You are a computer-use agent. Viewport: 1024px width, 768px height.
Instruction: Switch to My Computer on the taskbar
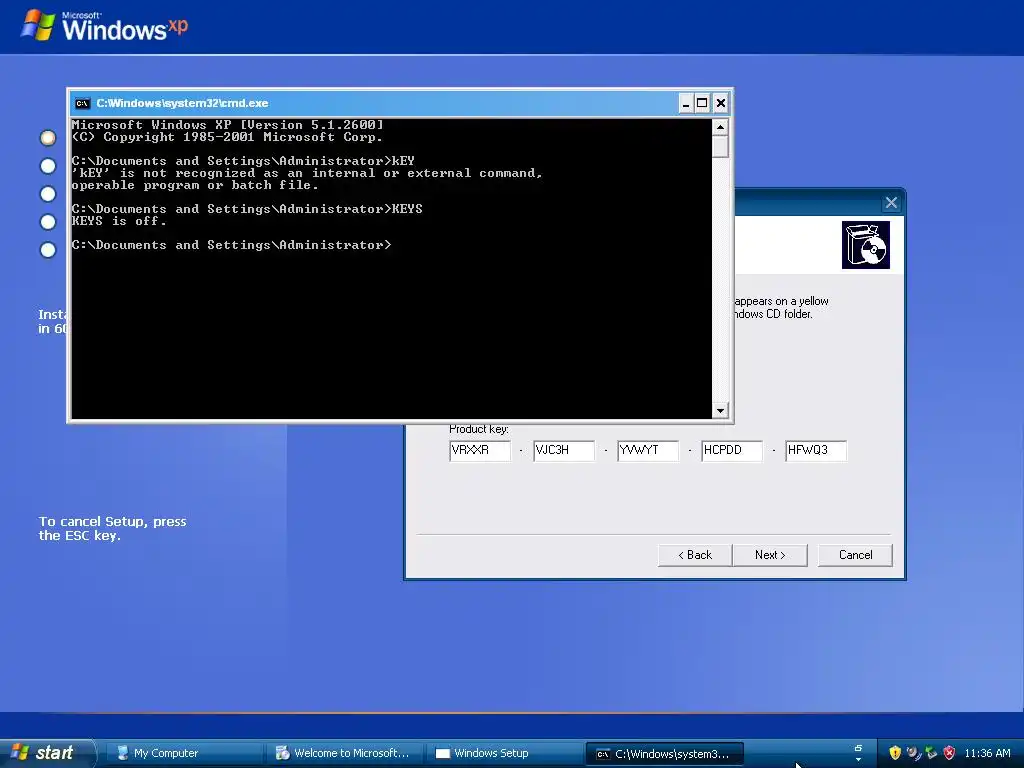184,754
